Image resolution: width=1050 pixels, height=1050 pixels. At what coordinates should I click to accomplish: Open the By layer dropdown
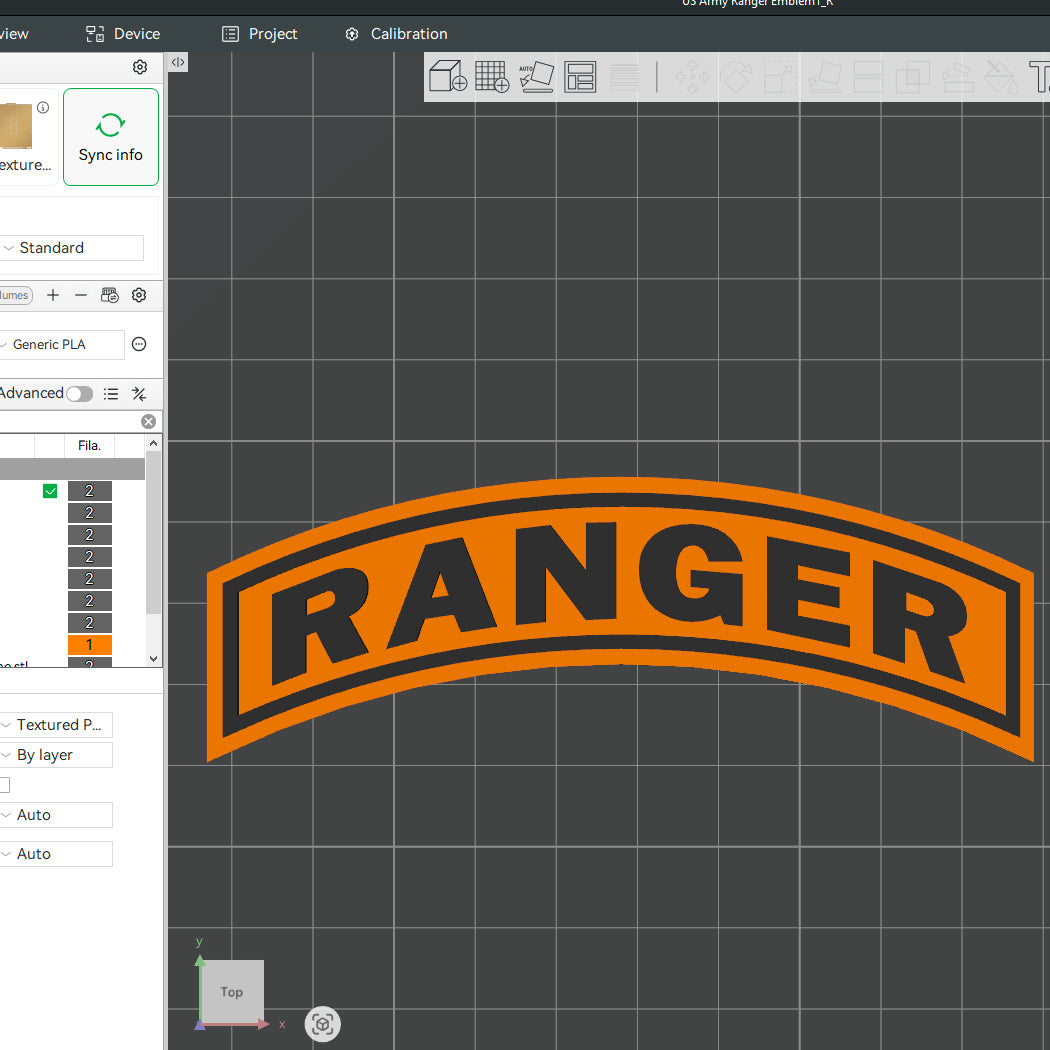56,755
